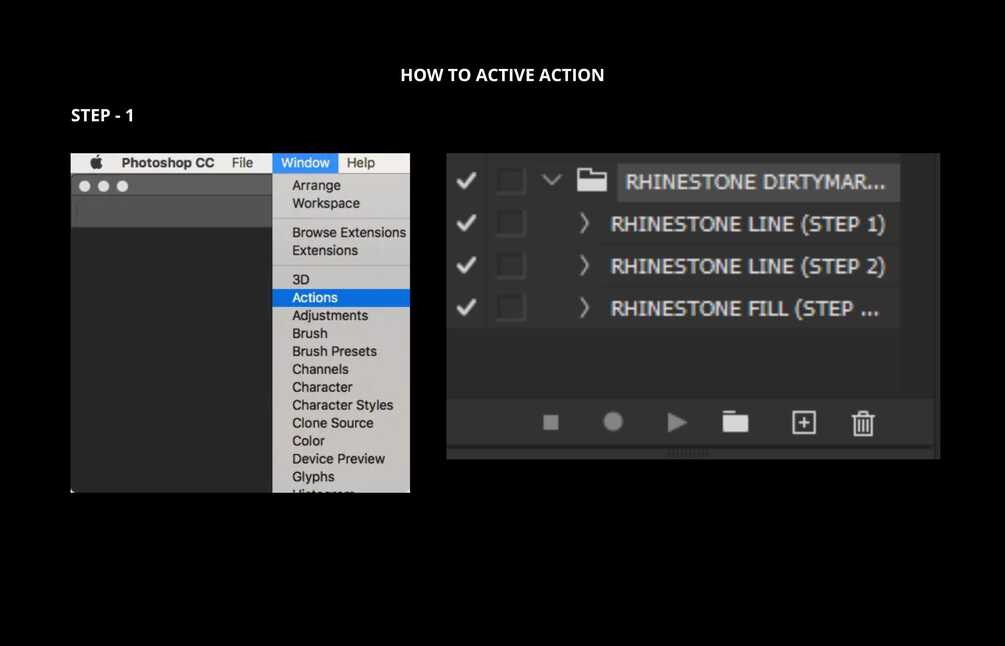Open the Help menu
The image size is (1005, 646).
pos(361,163)
